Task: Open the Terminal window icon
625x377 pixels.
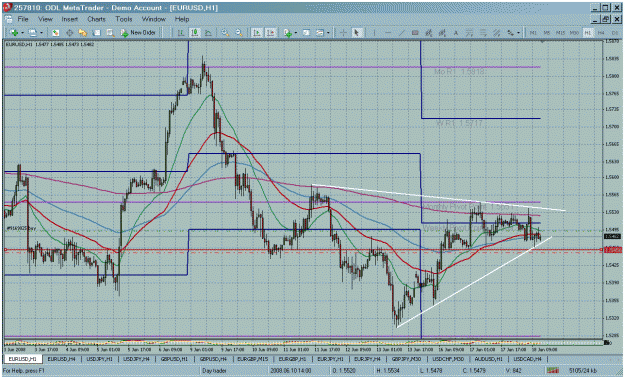Action: click(96, 33)
